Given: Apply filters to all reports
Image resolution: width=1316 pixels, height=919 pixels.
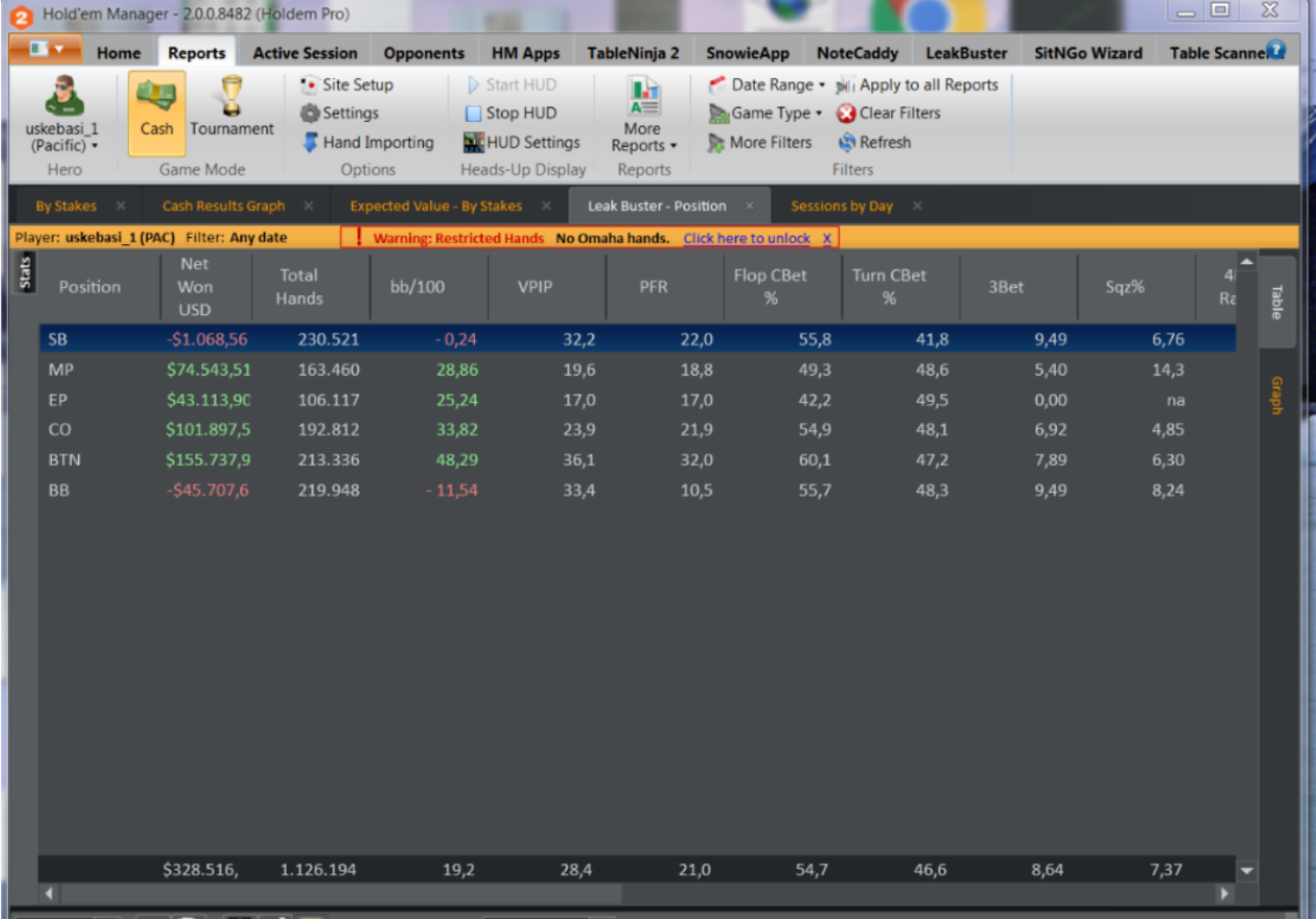Looking at the screenshot, I should [x=917, y=85].
